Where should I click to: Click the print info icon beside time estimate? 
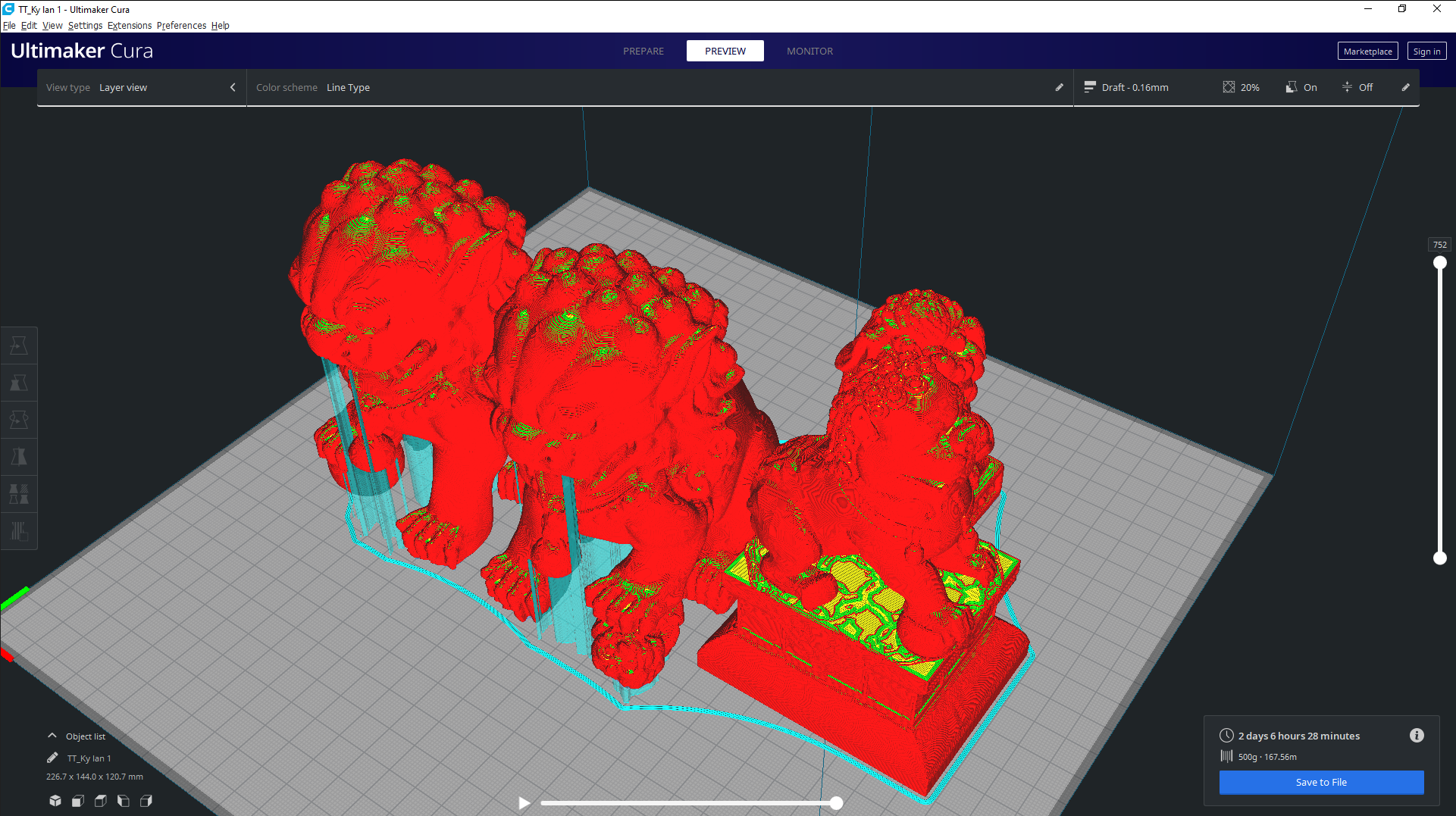[x=1417, y=736]
